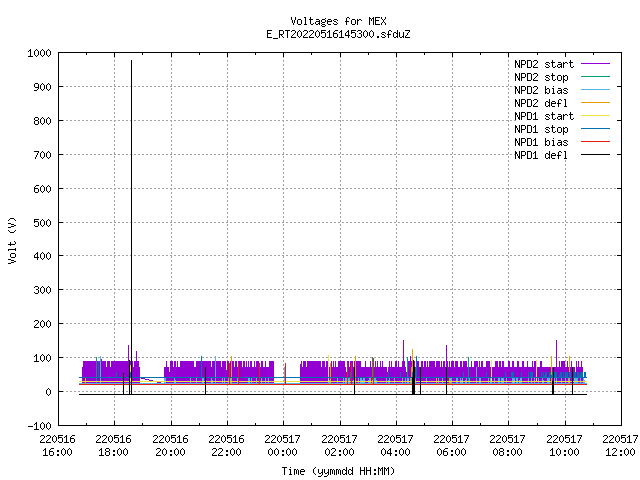Click the 800 y-axis tick label
The width and height of the screenshot is (640, 480).
point(42,121)
